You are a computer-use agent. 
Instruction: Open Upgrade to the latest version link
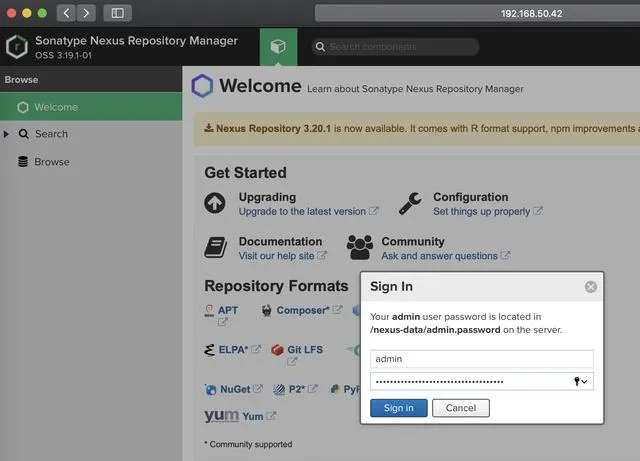point(302,212)
